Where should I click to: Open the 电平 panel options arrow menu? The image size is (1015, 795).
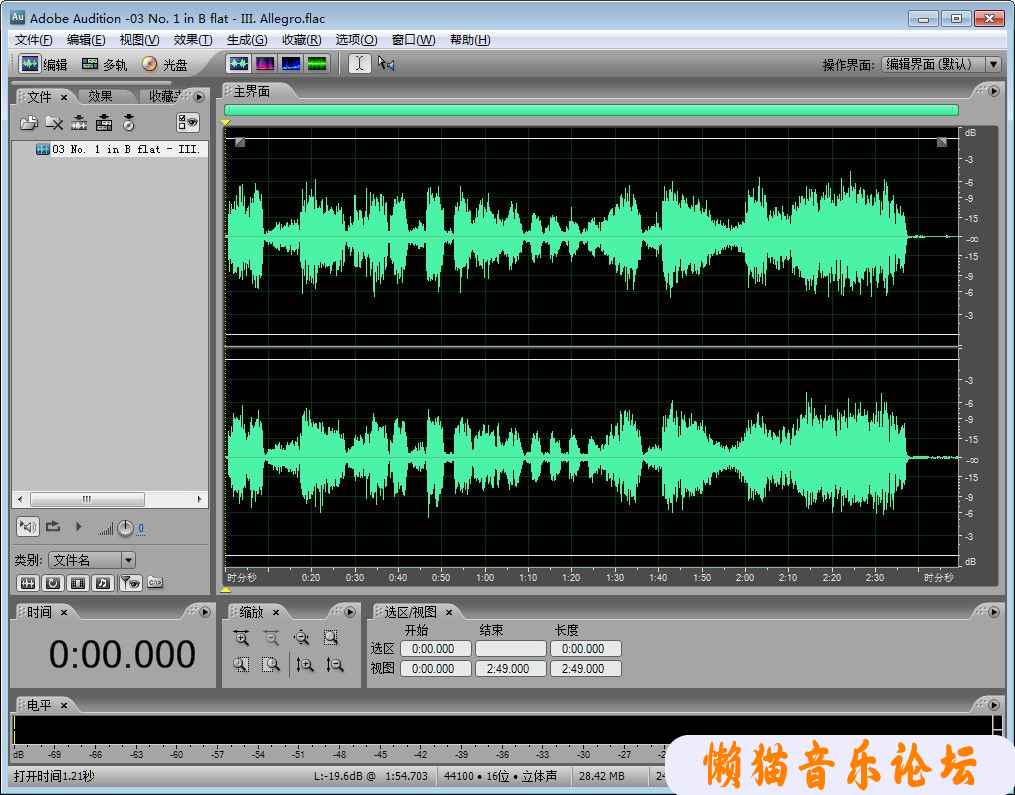pos(994,704)
